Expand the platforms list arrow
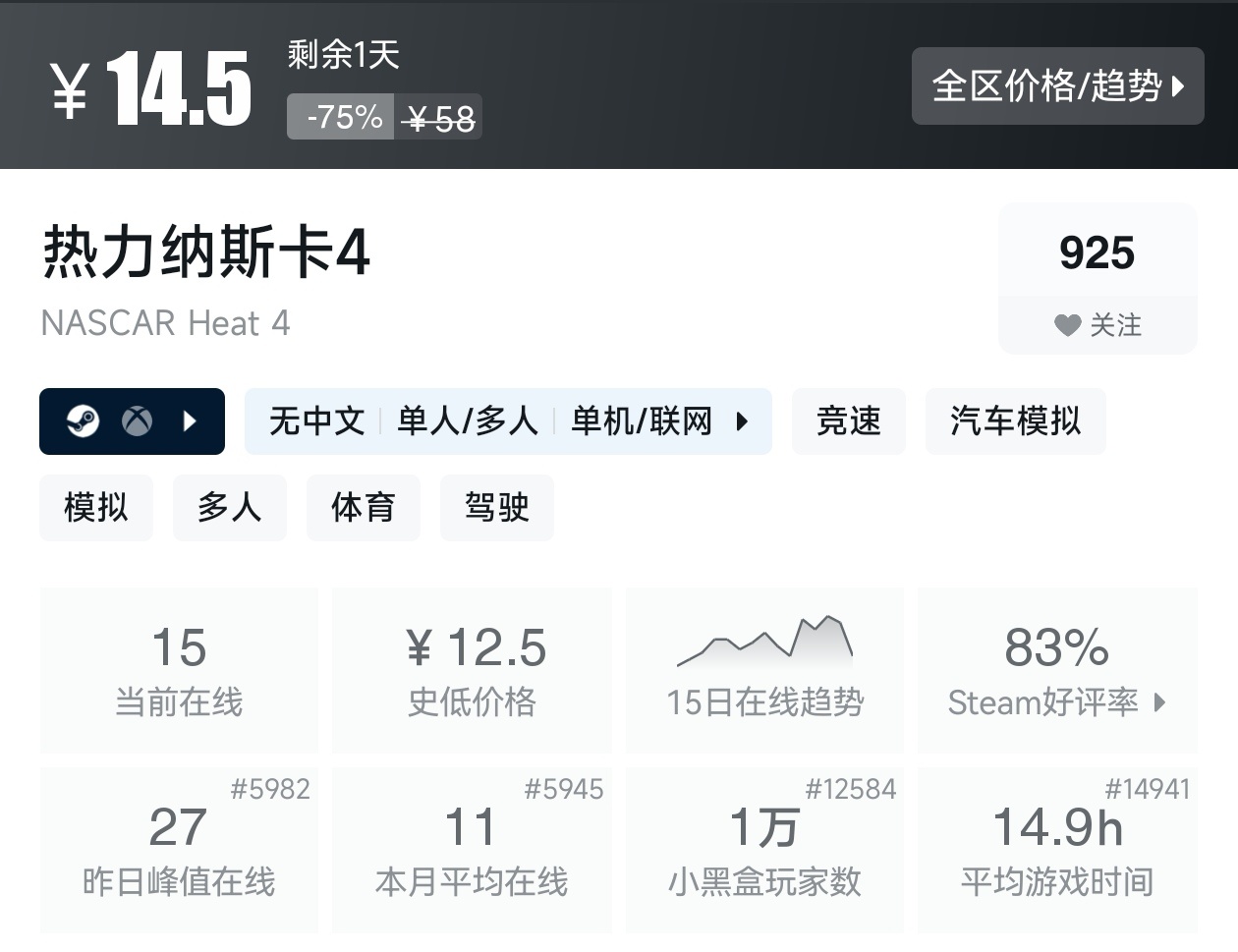The width and height of the screenshot is (1238, 952). tap(191, 421)
